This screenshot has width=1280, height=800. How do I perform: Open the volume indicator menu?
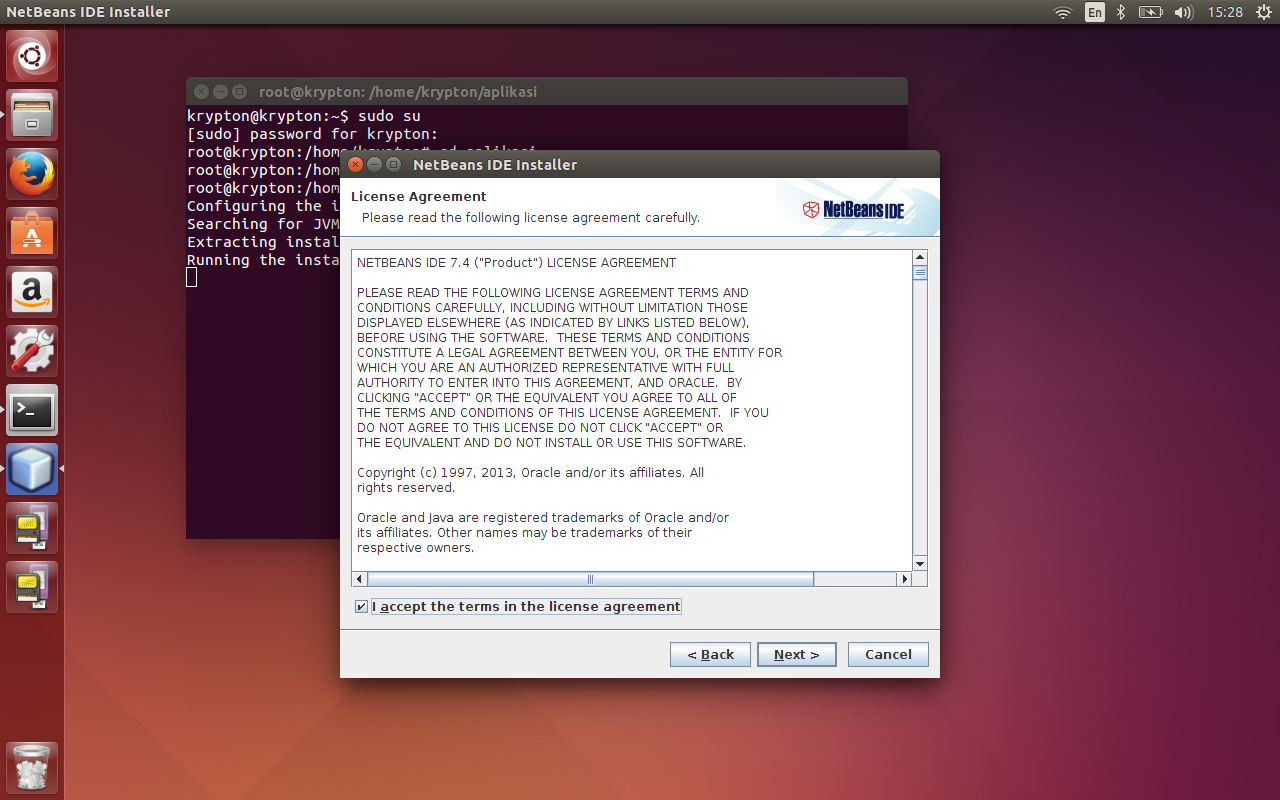click(1185, 12)
